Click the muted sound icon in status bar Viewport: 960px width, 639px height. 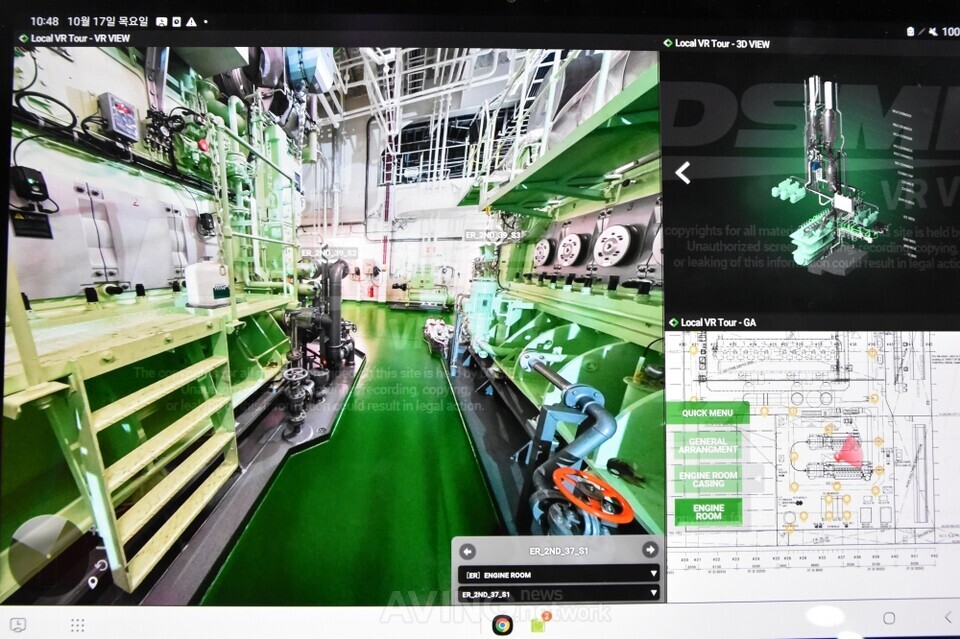(x=932, y=32)
